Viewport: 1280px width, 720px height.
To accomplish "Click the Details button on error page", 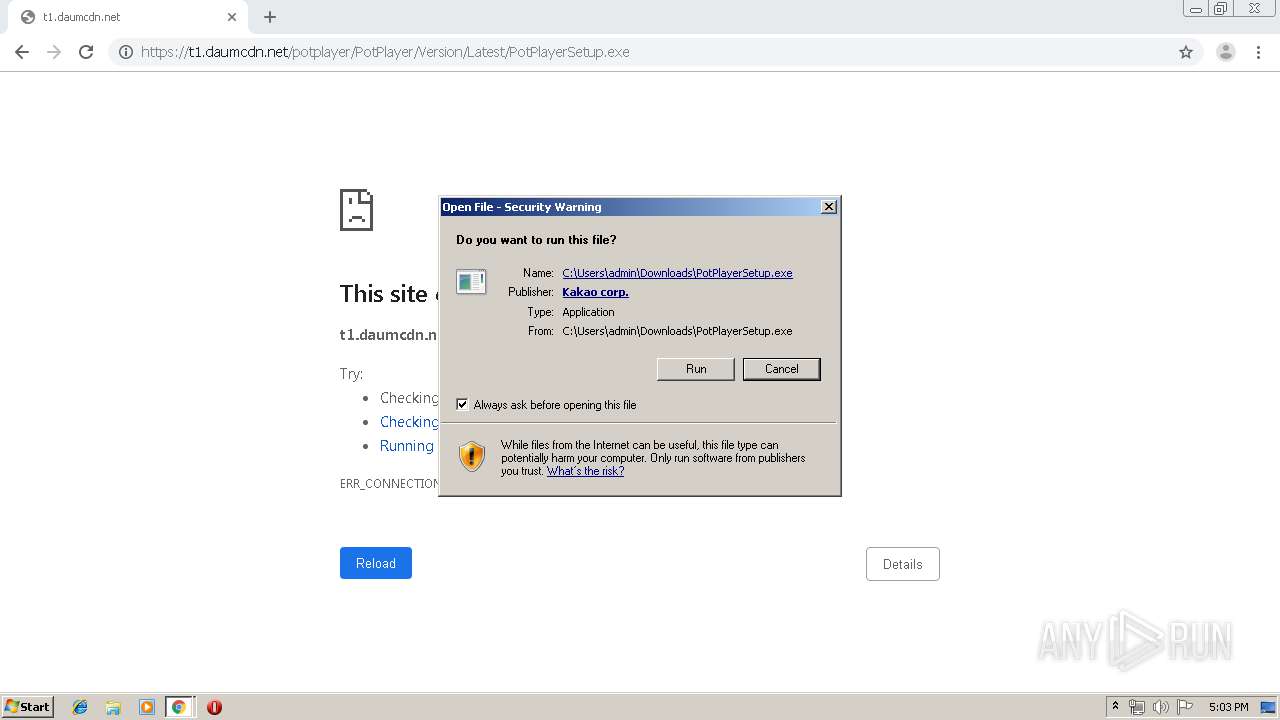I will (902, 564).
